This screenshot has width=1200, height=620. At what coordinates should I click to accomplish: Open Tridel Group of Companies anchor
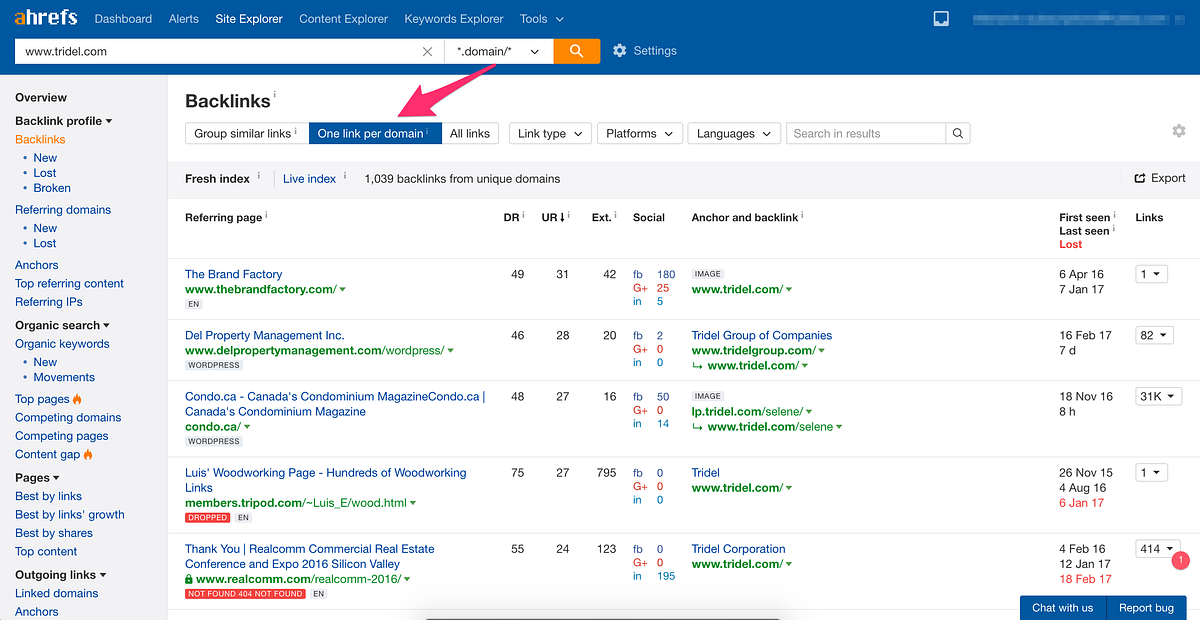click(x=762, y=336)
